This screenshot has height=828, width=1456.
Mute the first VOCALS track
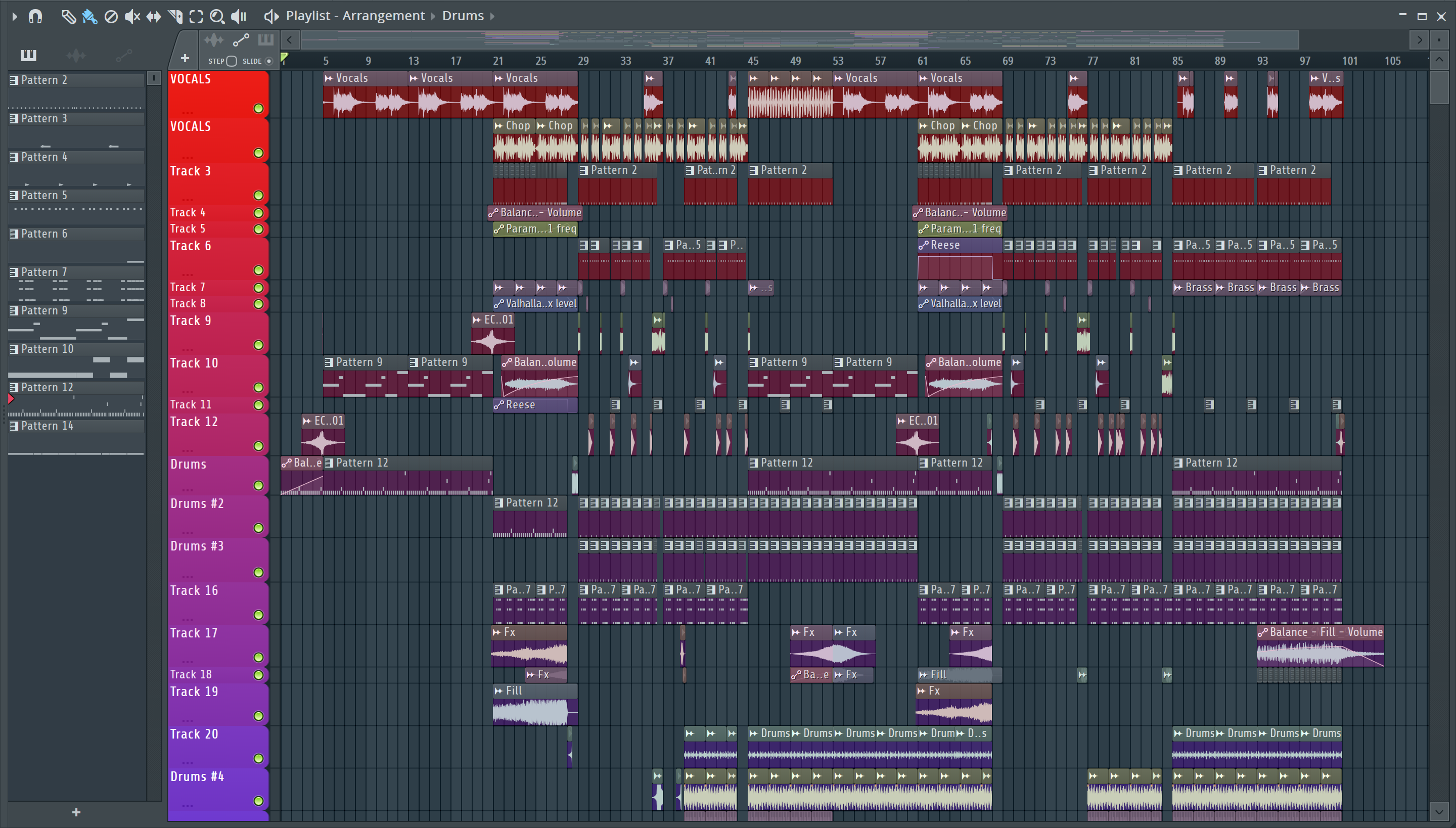click(x=258, y=108)
